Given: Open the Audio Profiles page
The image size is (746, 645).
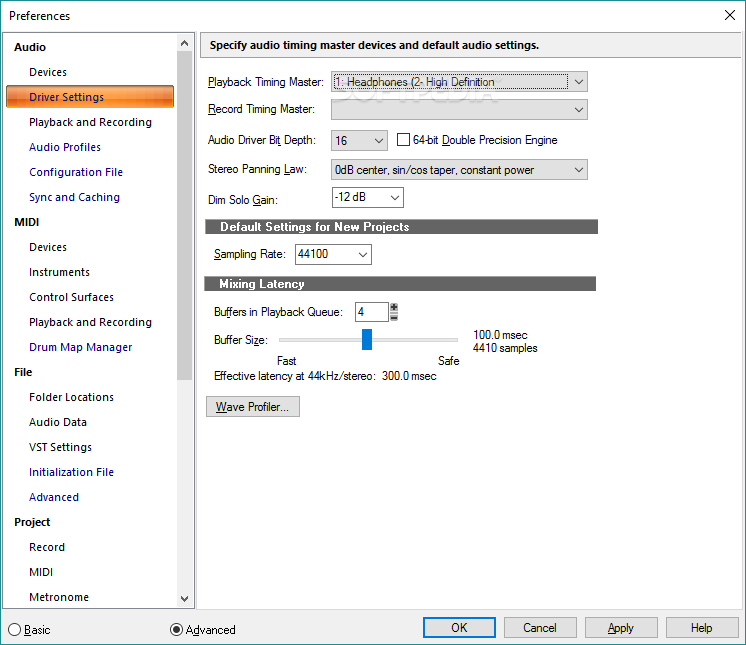Looking at the screenshot, I should pyautogui.click(x=65, y=147).
